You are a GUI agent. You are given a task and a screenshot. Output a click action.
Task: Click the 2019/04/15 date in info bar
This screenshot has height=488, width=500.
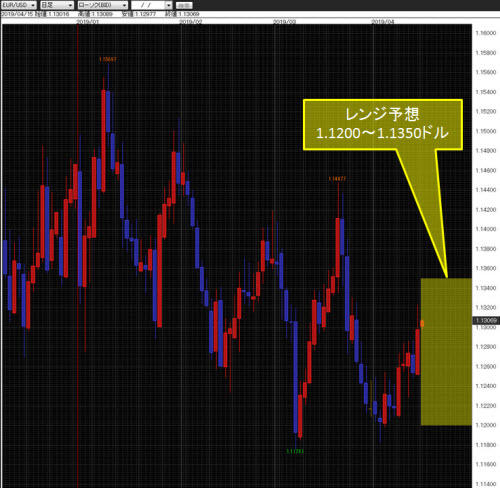[x=17, y=14]
